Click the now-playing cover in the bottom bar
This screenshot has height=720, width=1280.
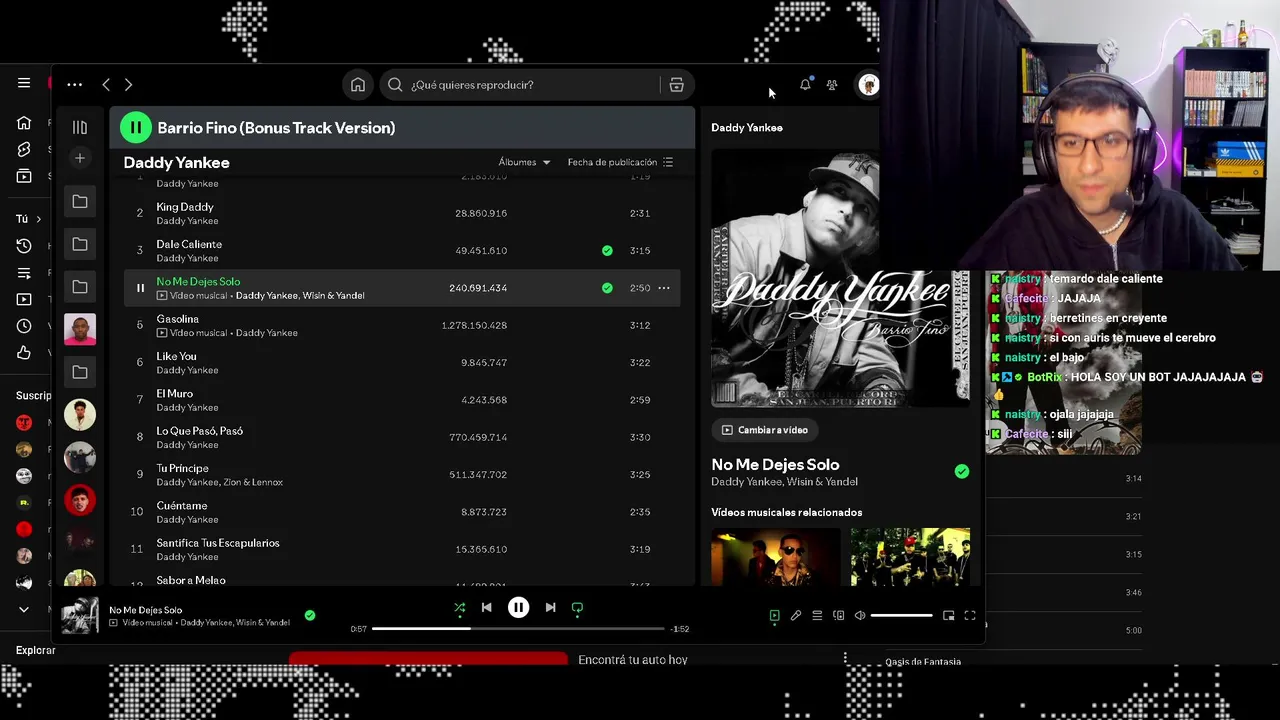pyautogui.click(x=80, y=616)
